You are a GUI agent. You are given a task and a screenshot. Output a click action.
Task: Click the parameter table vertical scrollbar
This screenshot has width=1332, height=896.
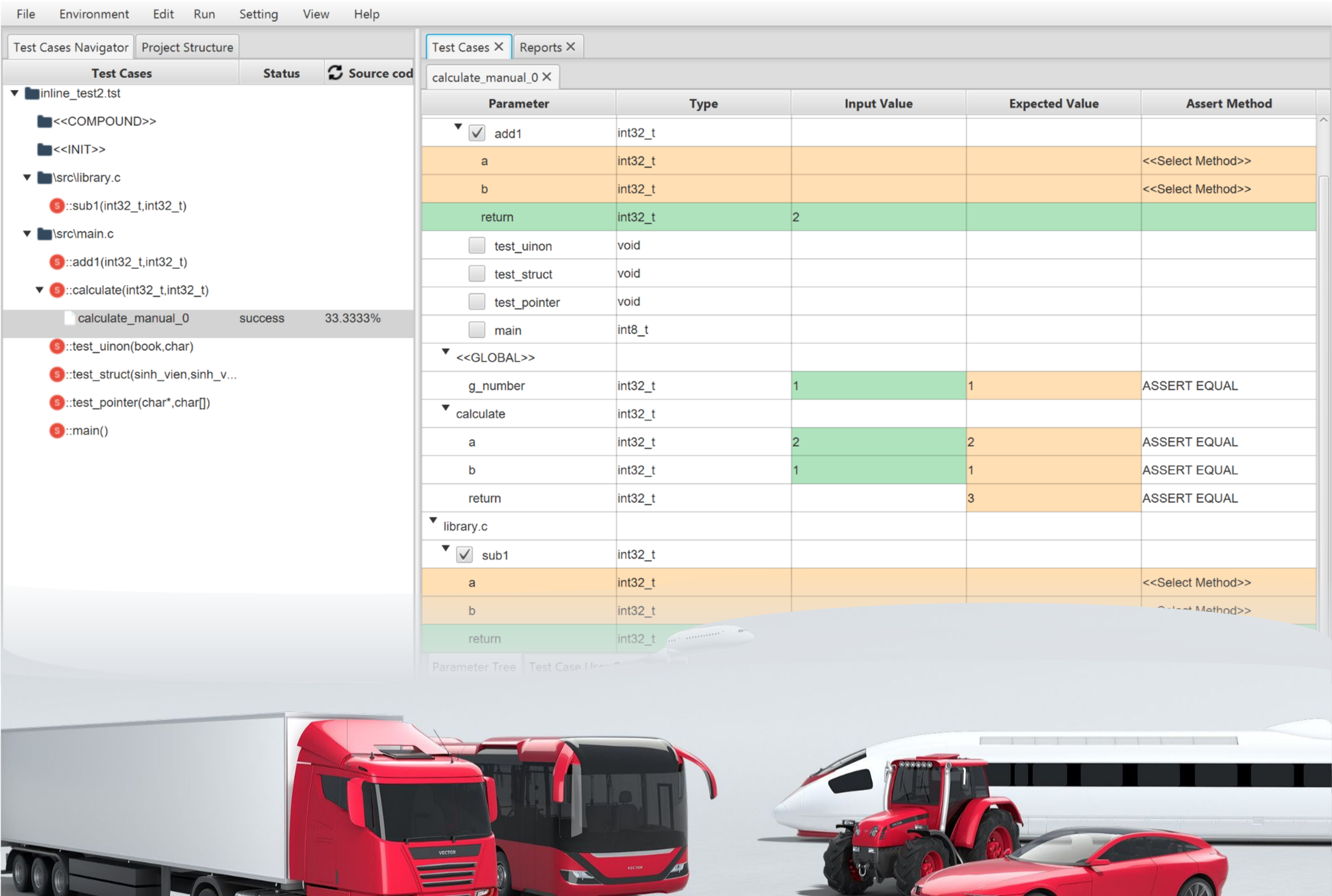point(1323,343)
